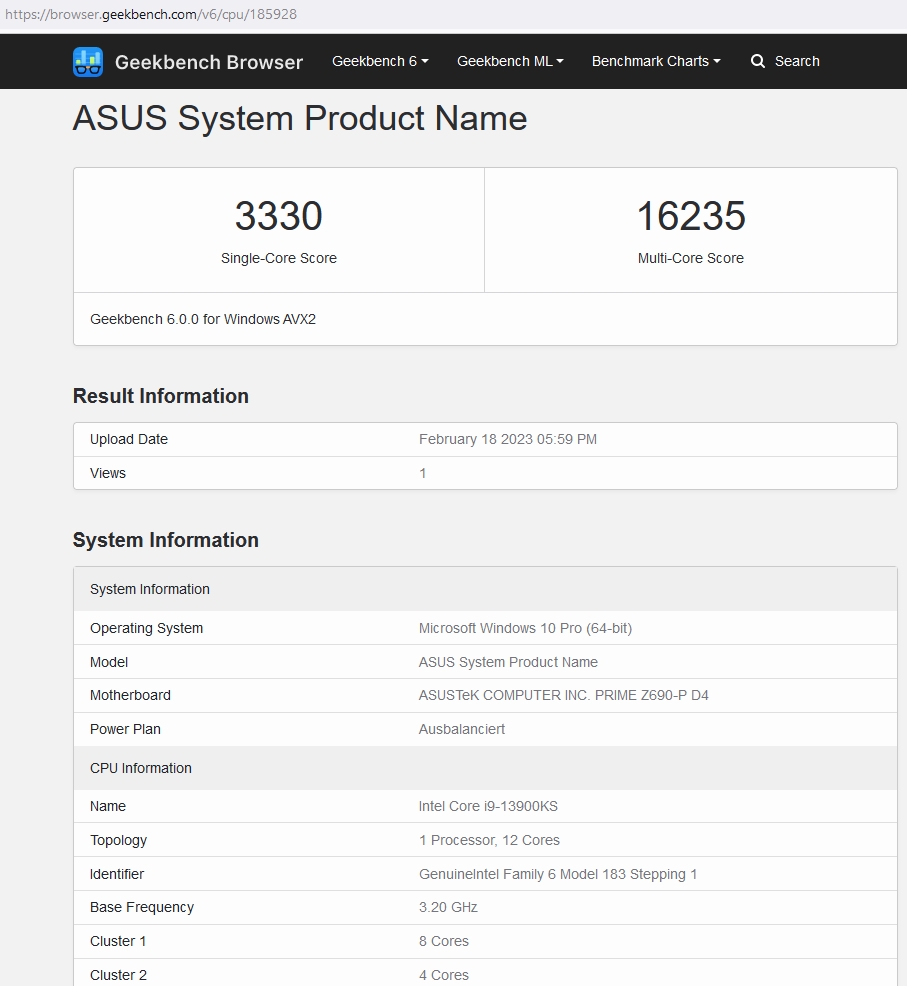
Task: Click the ASUS System Product Name heading
Action: coord(299,118)
